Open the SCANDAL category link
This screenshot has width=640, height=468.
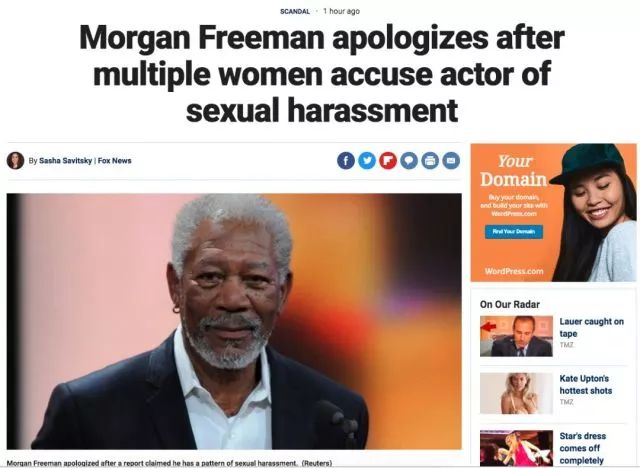coord(295,11)
